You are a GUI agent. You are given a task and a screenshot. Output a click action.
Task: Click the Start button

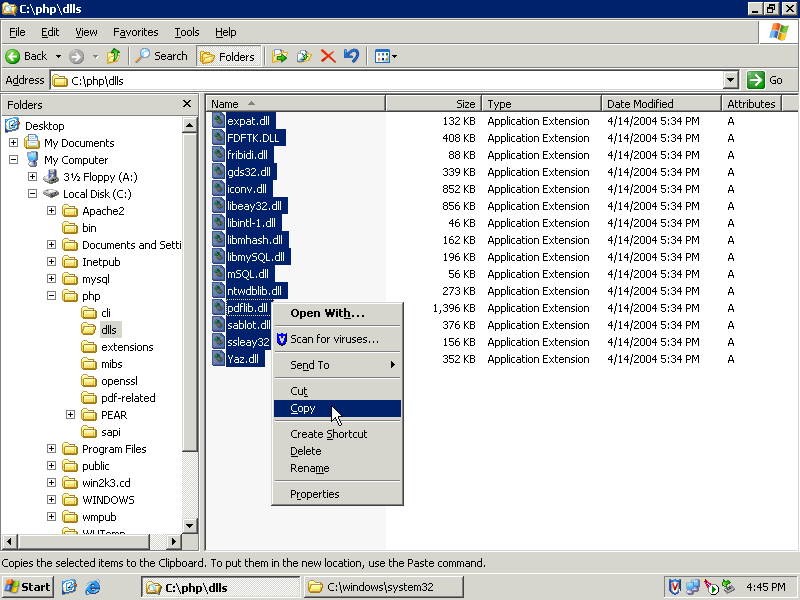28,587
